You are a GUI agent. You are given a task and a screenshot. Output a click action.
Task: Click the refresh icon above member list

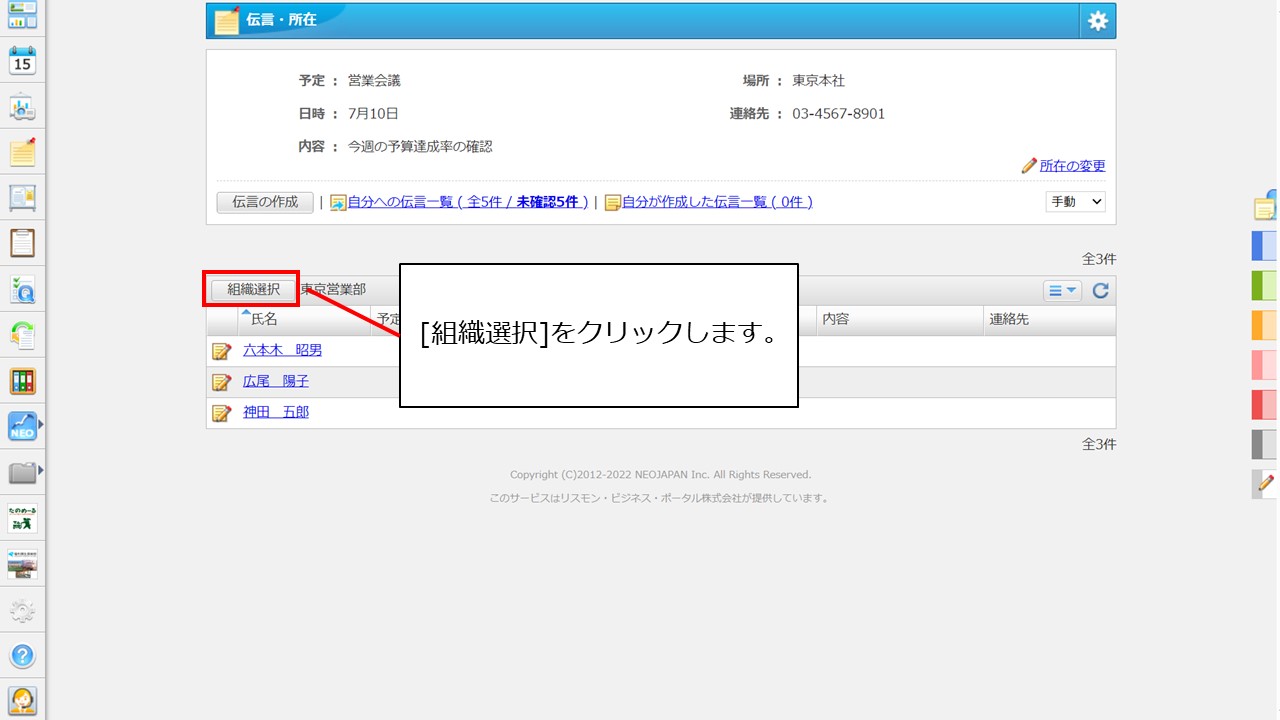(x=1100, y=291)
